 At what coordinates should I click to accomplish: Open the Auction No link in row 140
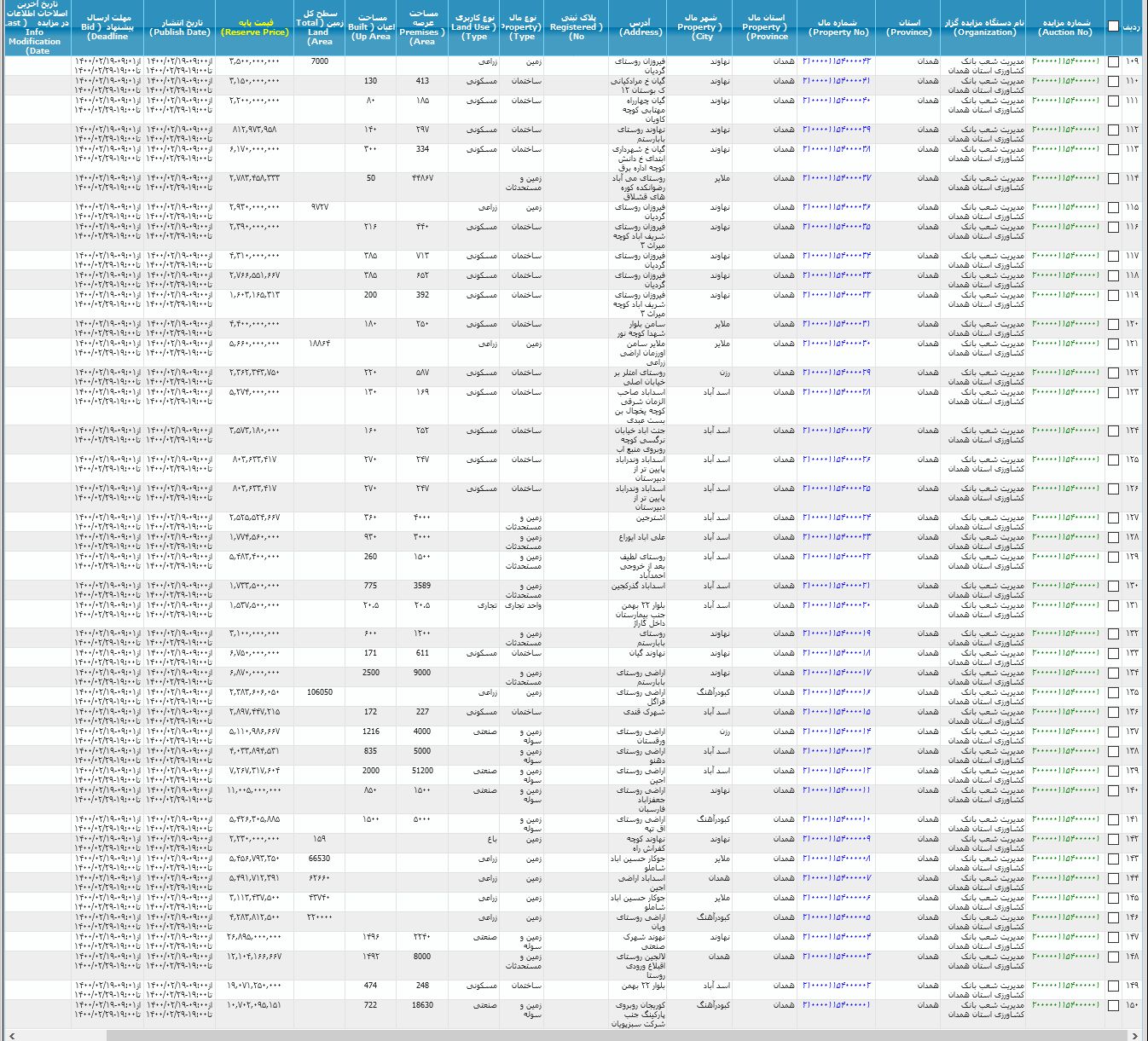pos(1065,790)
